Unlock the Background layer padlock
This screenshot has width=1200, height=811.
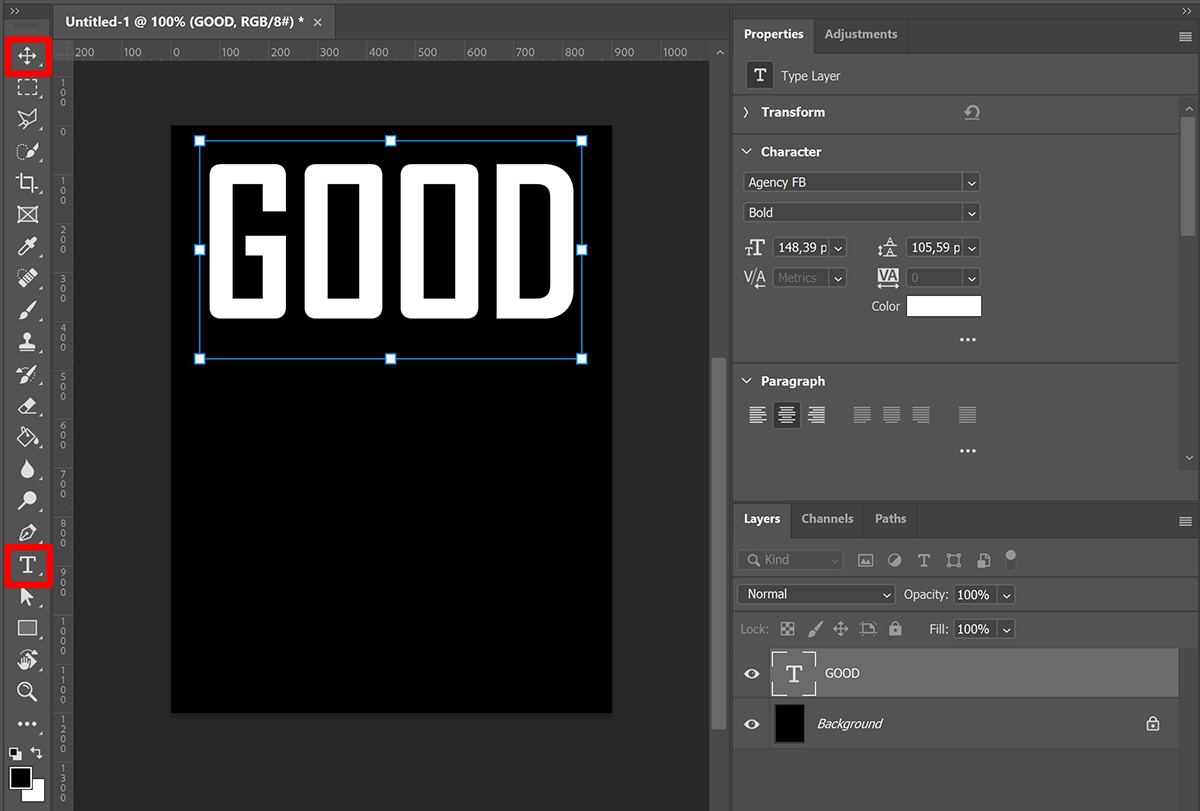point(1152,724)
